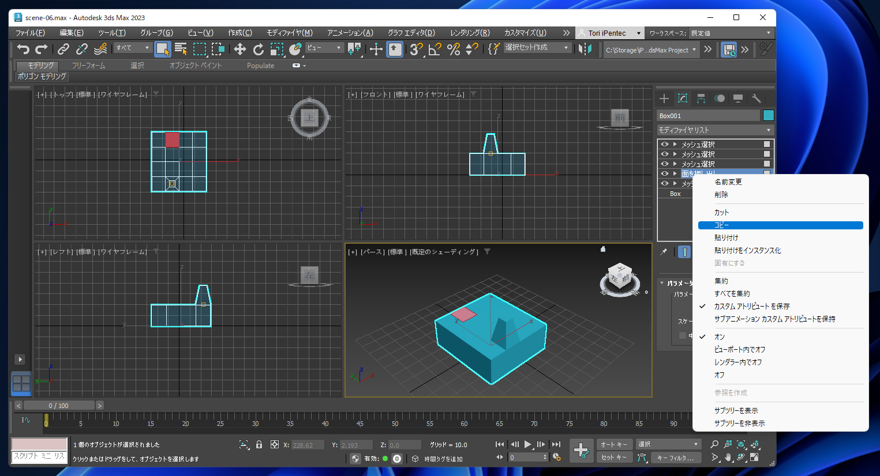
Task: Toggle eye of first メッシュ選択 modifier
Action: (664, 144)
